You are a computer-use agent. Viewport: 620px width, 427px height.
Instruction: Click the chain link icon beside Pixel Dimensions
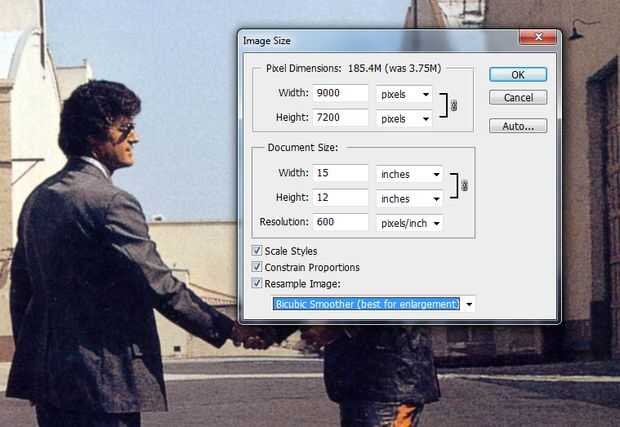pos(454,106)
